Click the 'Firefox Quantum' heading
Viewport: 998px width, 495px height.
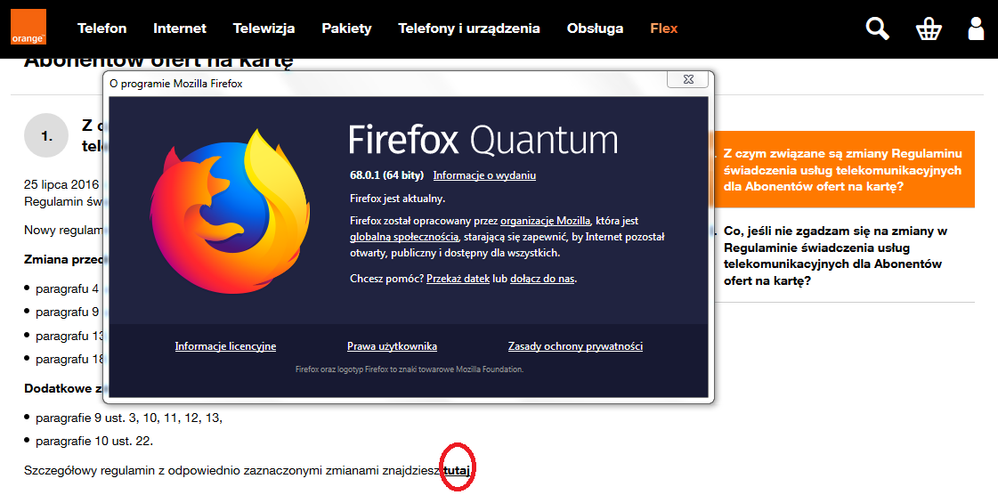[483, 139]
